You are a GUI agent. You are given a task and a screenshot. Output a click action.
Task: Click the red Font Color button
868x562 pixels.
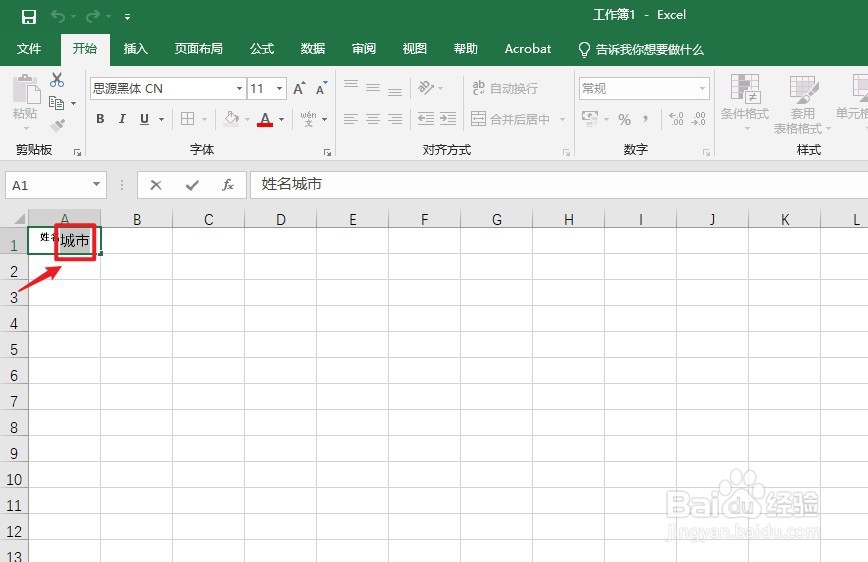click(x=265, y=119)
